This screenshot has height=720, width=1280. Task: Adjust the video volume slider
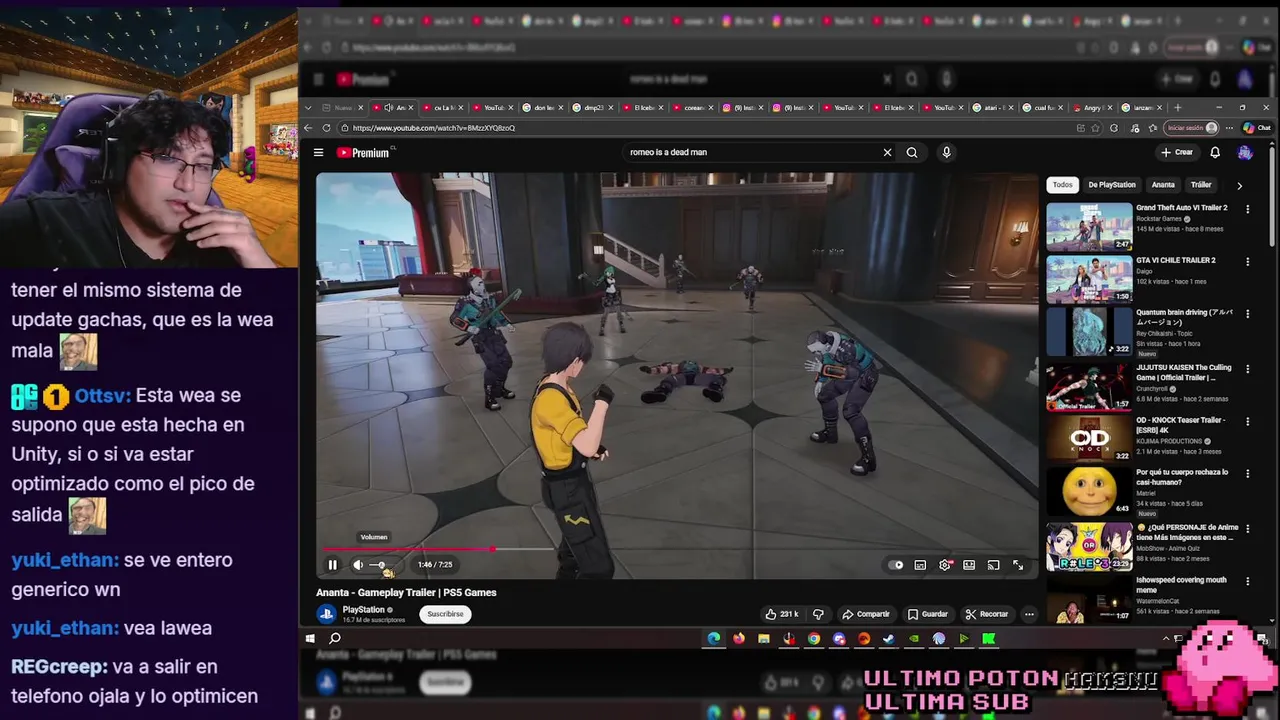point(380,565)
